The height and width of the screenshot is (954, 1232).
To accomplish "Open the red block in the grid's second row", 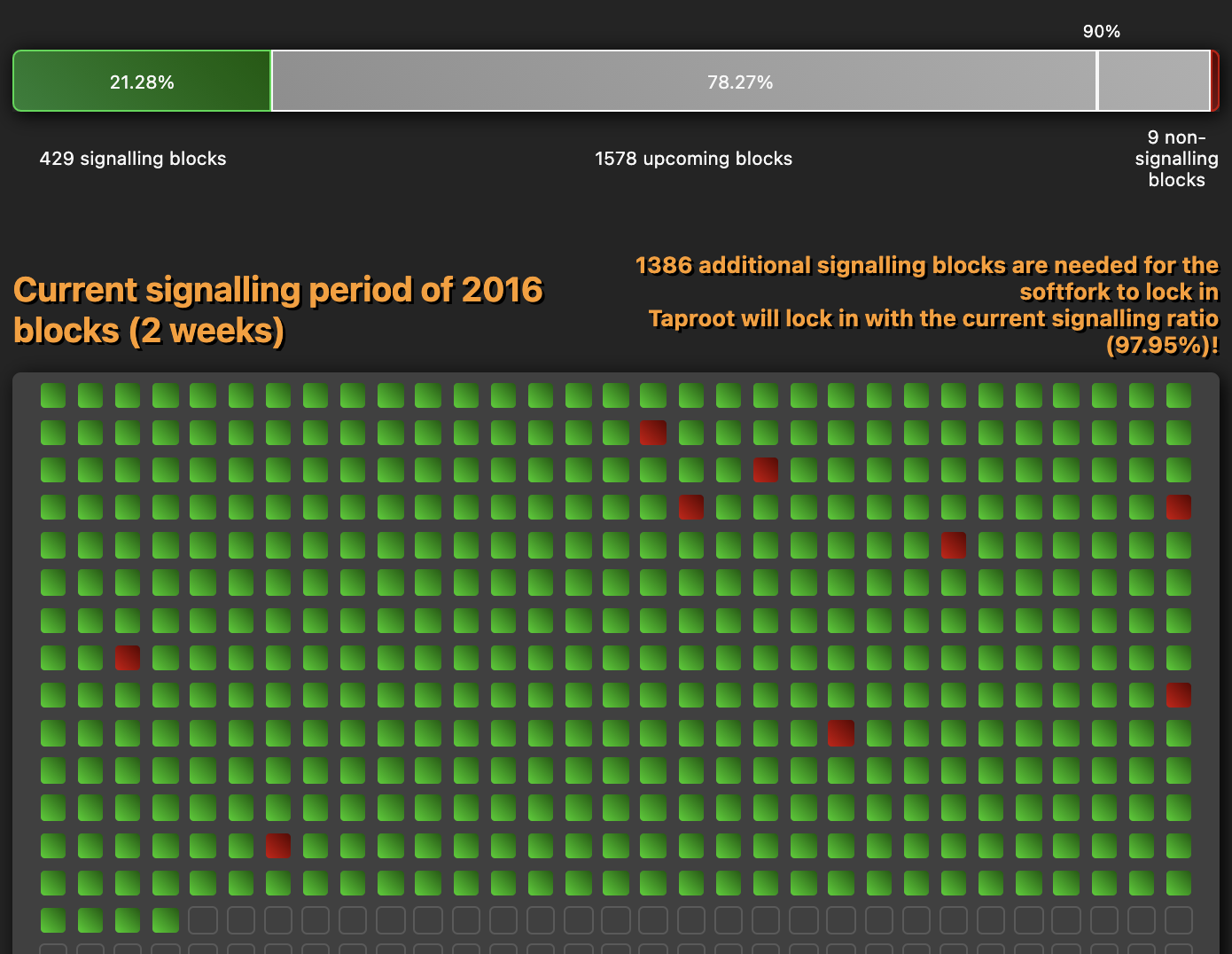I will click(x=653, y=433).
